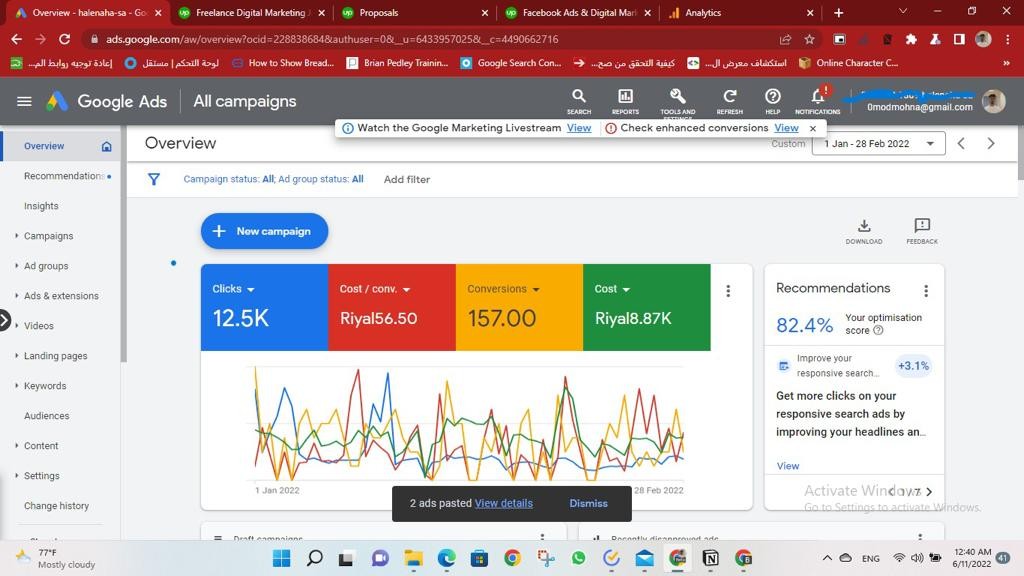Viewport: 1024px width, 576px height.
Task: Go to previous date range period
Action: (961, 144)
